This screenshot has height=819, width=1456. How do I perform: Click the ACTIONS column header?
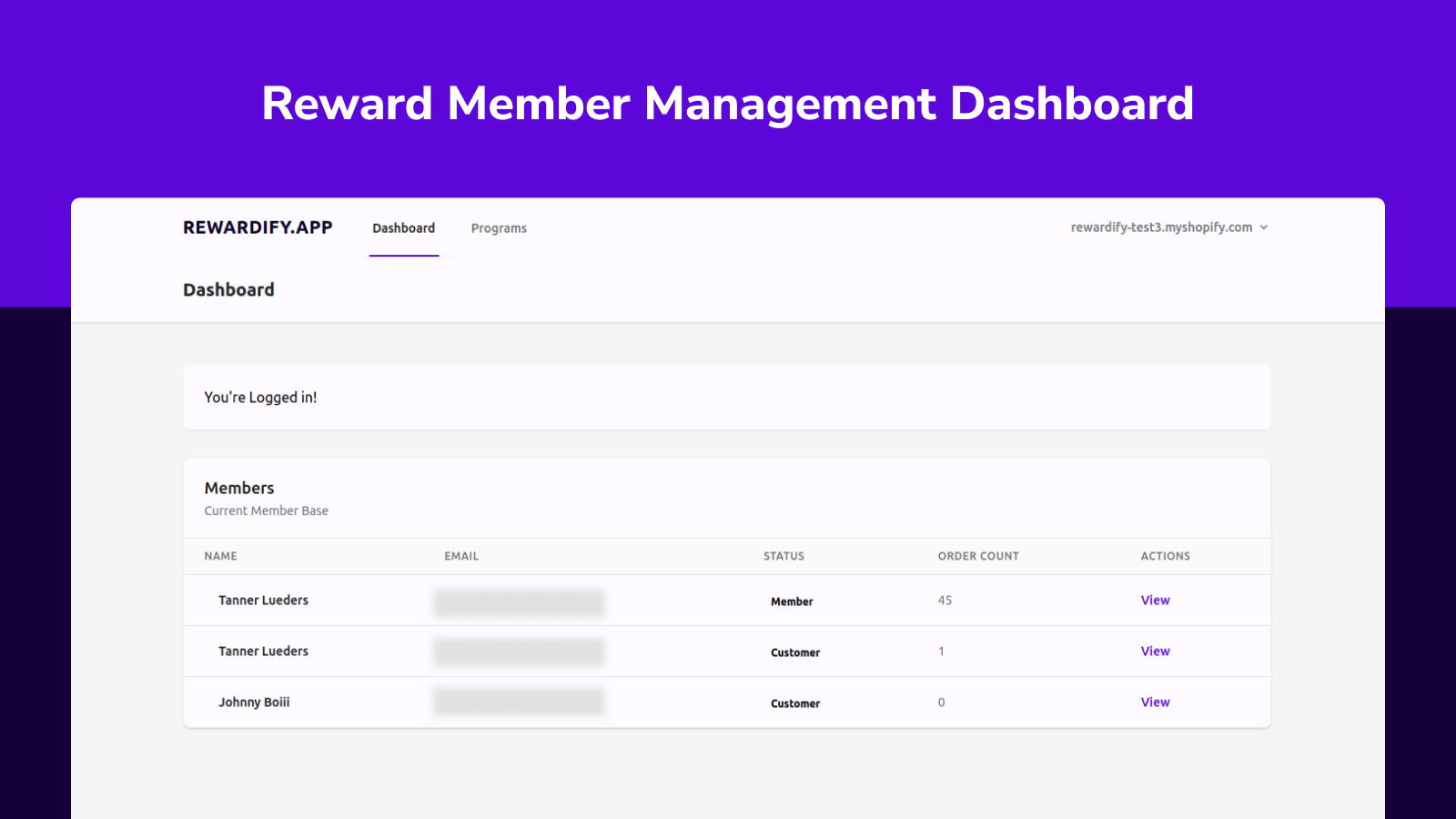coord(1165,556)
